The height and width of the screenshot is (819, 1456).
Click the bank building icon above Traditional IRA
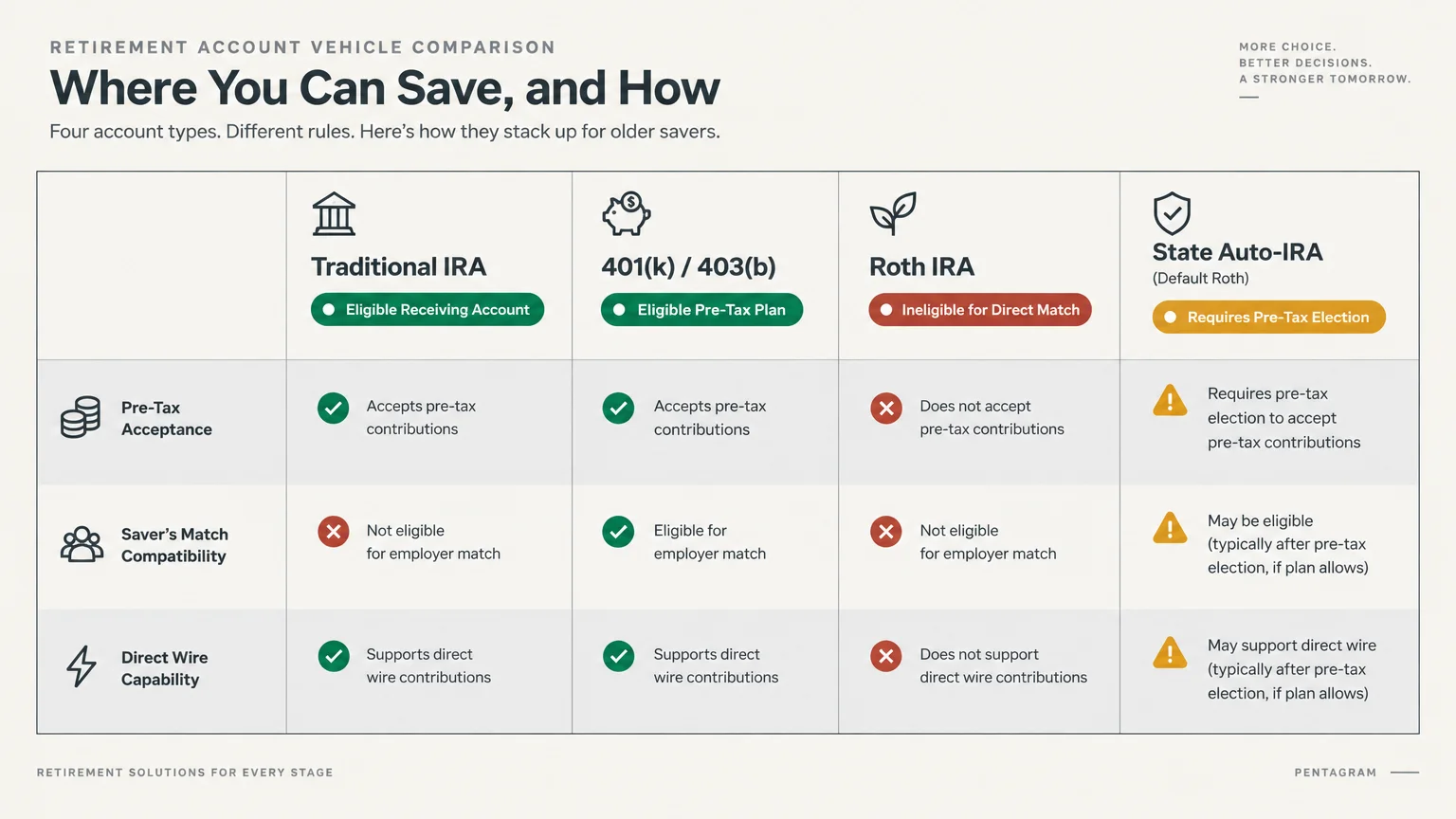tap(334, 213)
